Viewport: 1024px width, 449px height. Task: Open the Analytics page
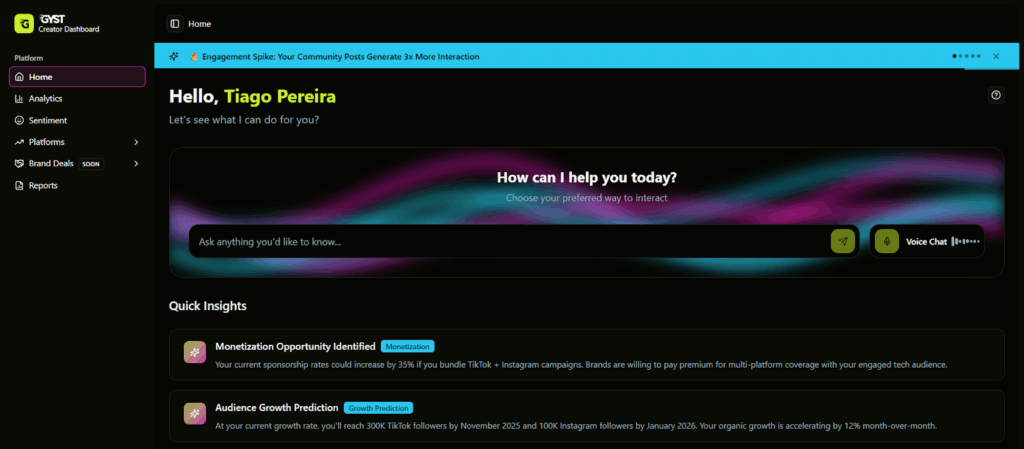pos(45,99)
